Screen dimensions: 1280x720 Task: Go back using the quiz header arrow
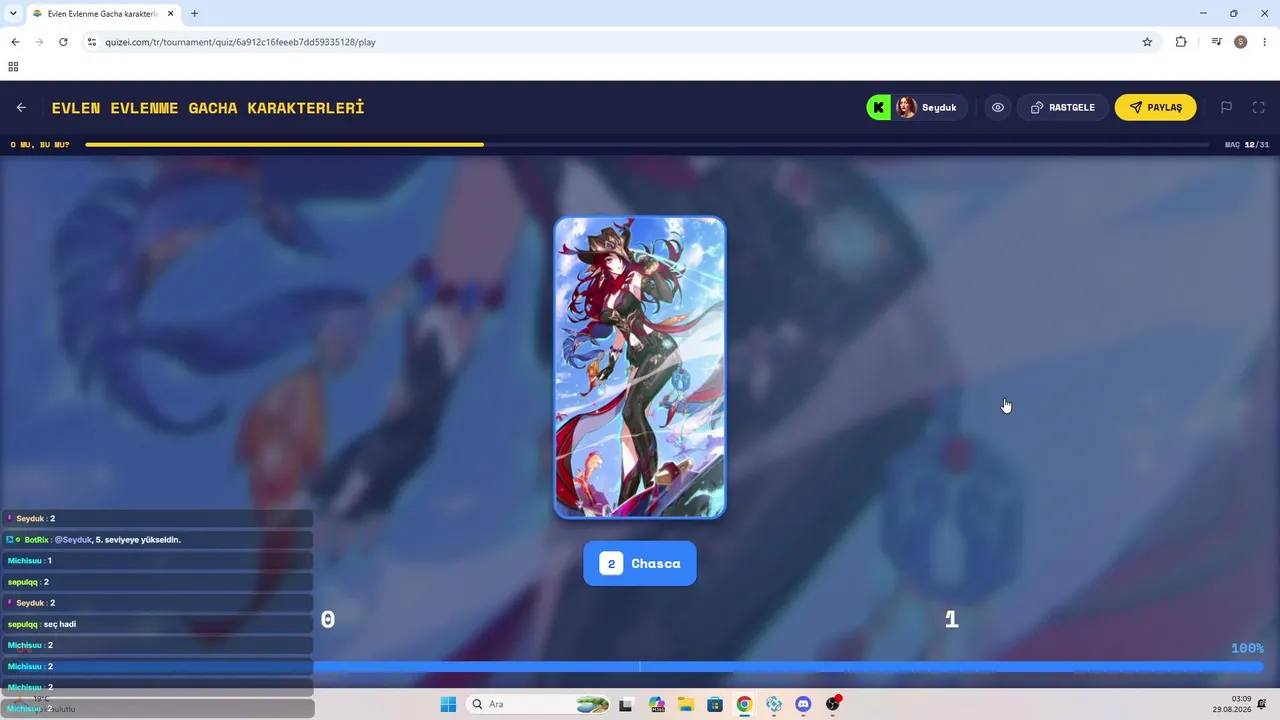21,107
